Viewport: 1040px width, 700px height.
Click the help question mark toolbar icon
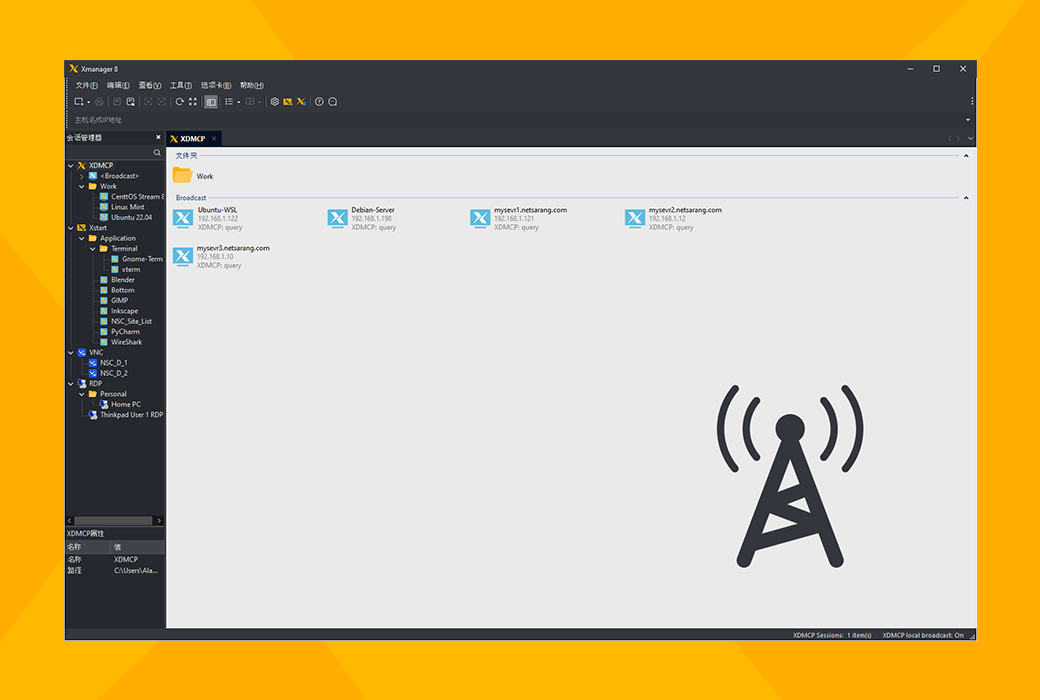point(319,102)
